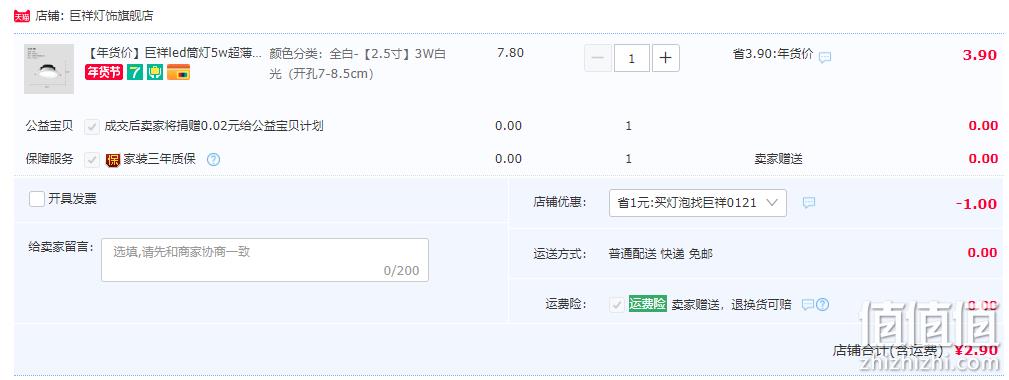Toggle the 运费险 shipping insurance checkbox
The image size is (1009, 380).
pos(617,305)
